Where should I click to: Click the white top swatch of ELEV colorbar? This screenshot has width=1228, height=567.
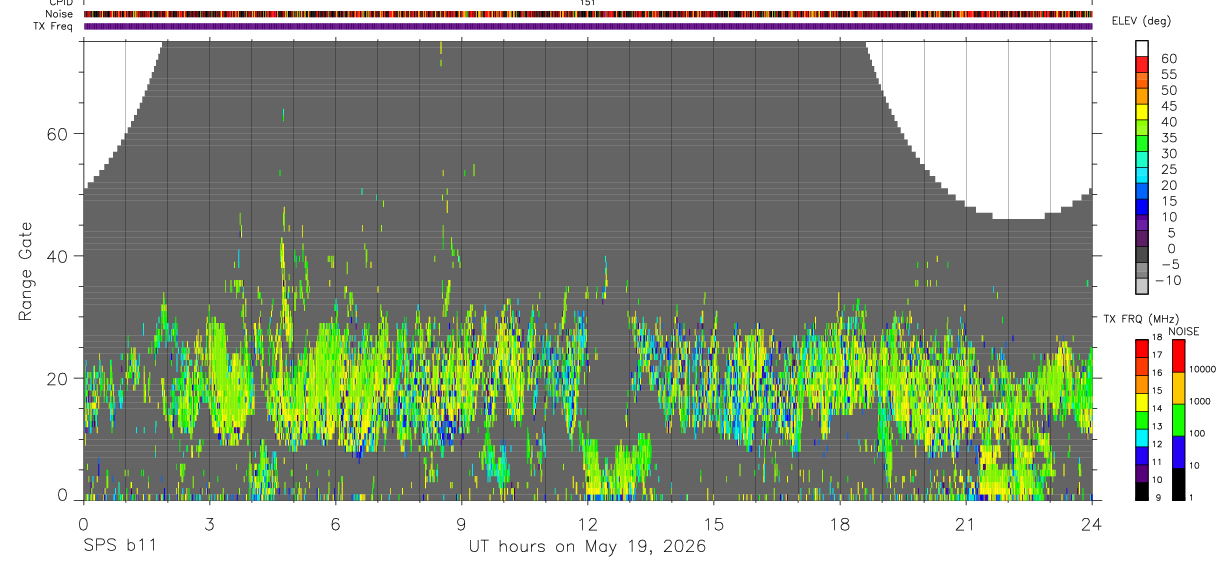point(1142,48)
